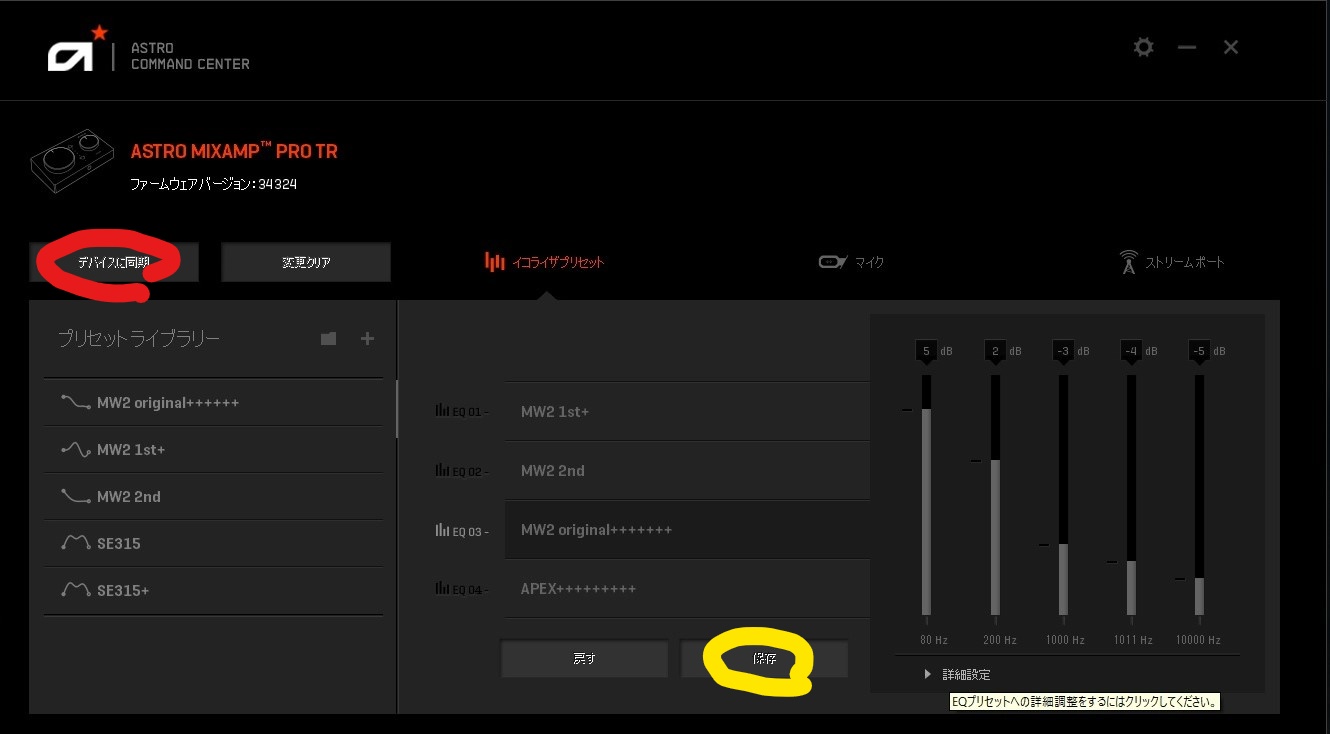The width and height of the screenshot is (1330, 734).
Task: Click the EQ 01 equalizer bars icon
Action: coord(442,410)
